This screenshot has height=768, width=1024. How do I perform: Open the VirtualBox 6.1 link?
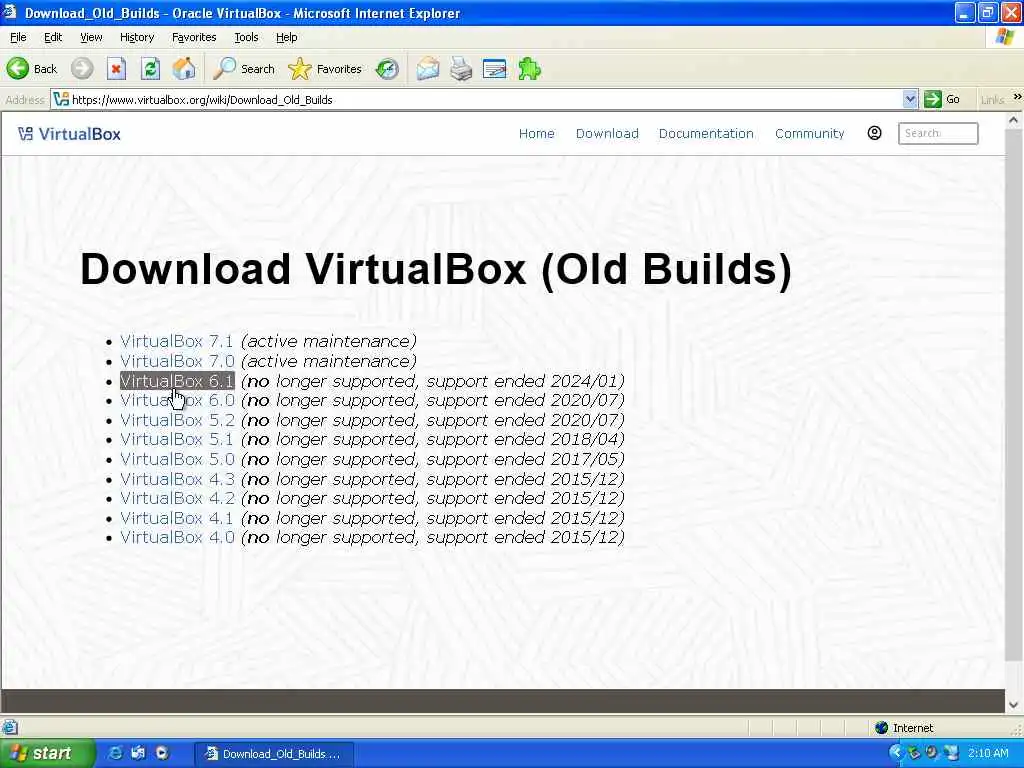point(177,381)
